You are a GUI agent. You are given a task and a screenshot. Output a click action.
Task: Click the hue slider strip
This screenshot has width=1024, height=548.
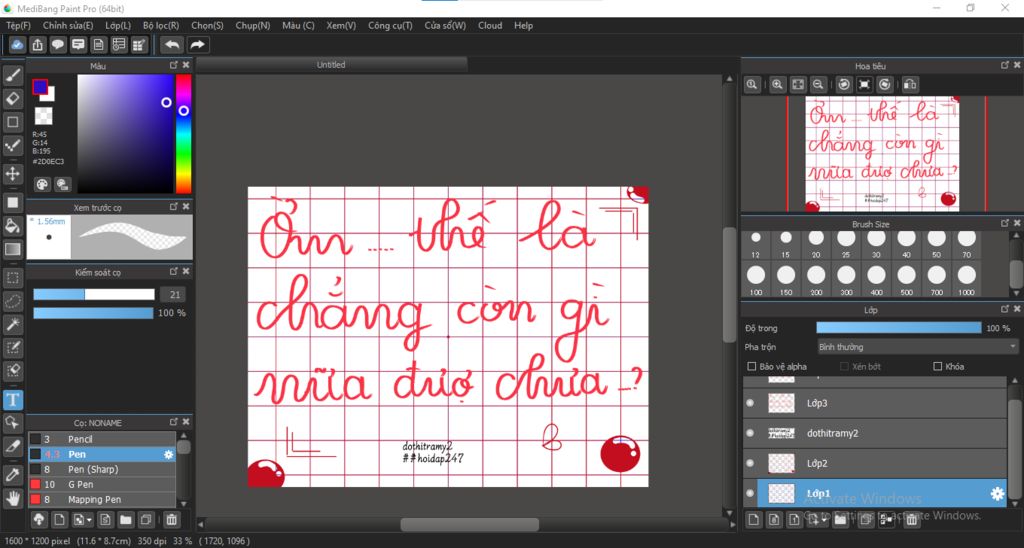184,134
